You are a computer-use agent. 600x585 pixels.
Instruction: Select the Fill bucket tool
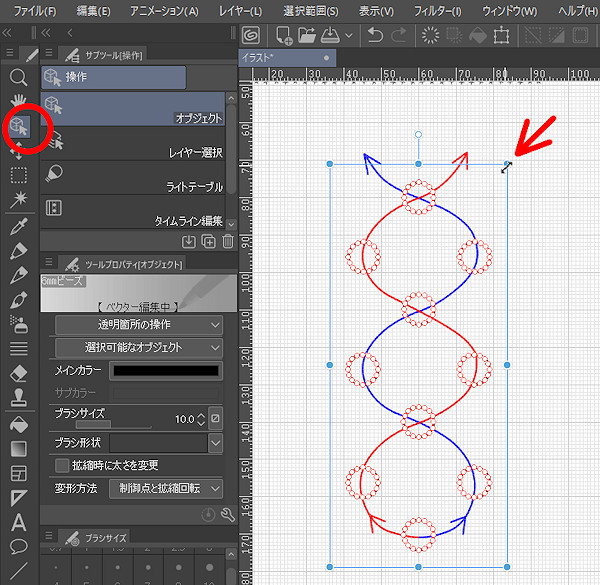click(18, 425)
